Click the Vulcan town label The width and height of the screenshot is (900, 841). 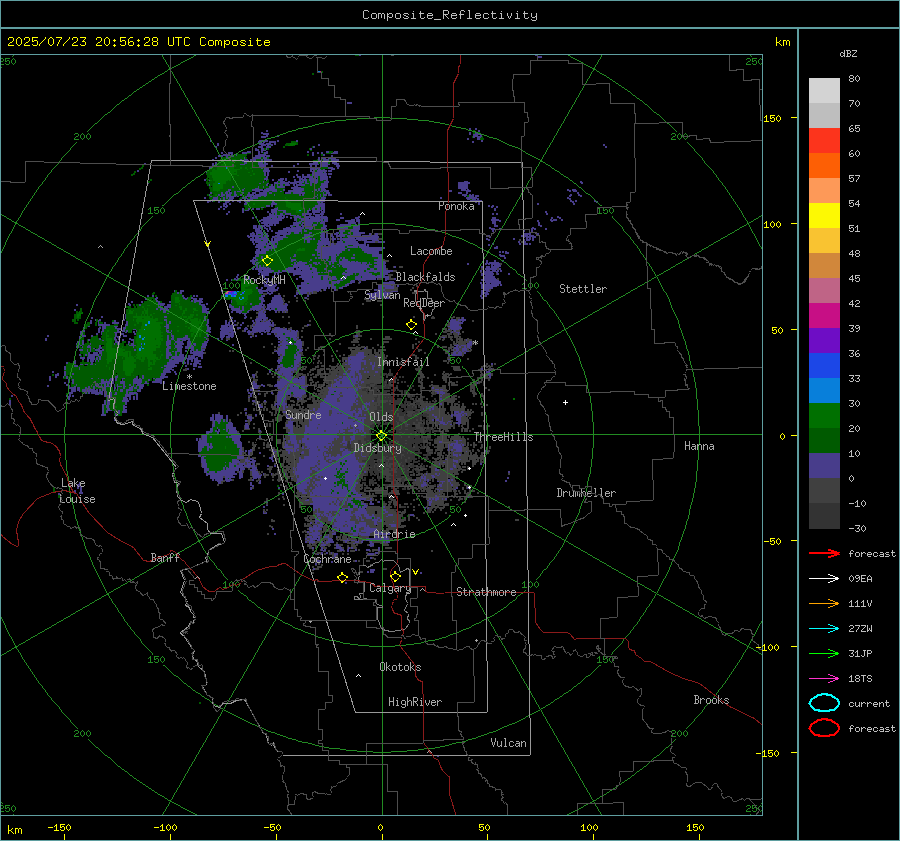click(x=509, y=743)
